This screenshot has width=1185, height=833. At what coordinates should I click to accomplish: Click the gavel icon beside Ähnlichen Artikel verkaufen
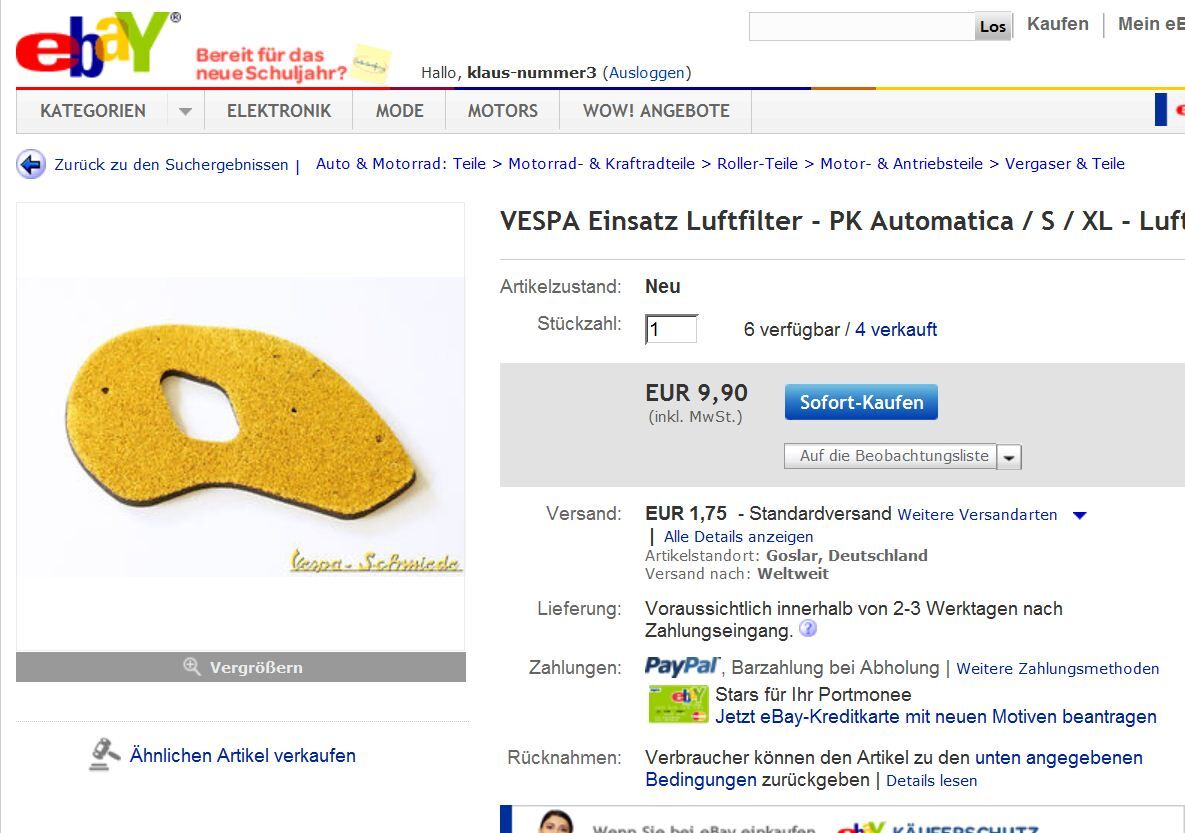pos(104,754)
